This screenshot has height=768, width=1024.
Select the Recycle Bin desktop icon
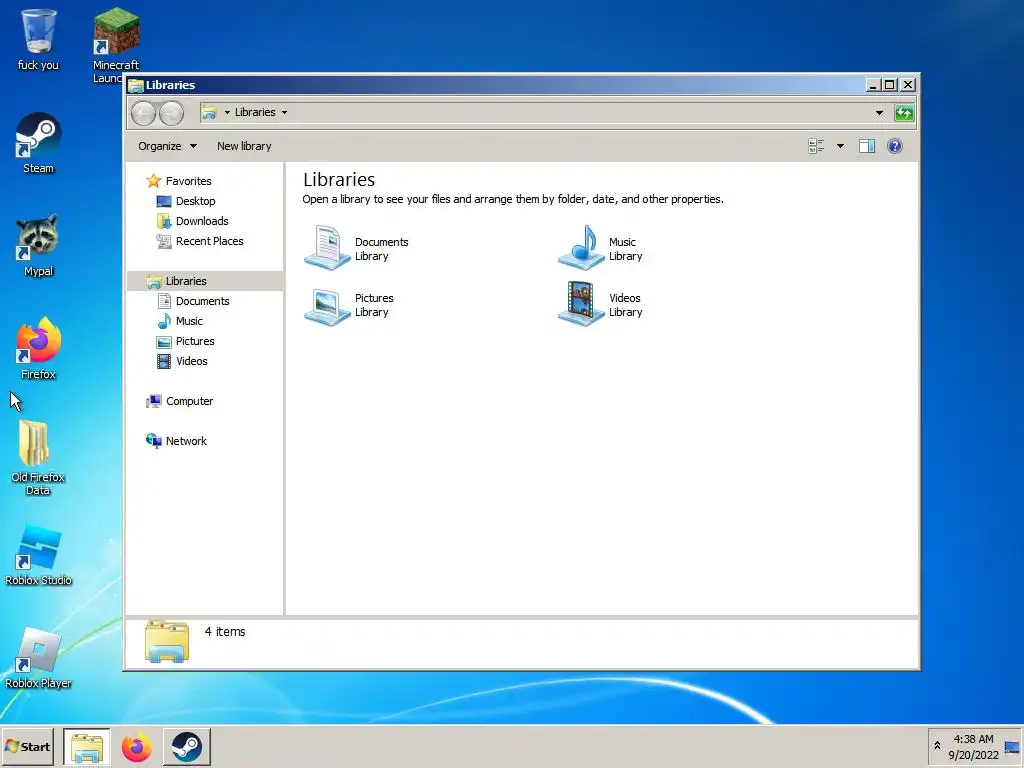click(39, 39)
